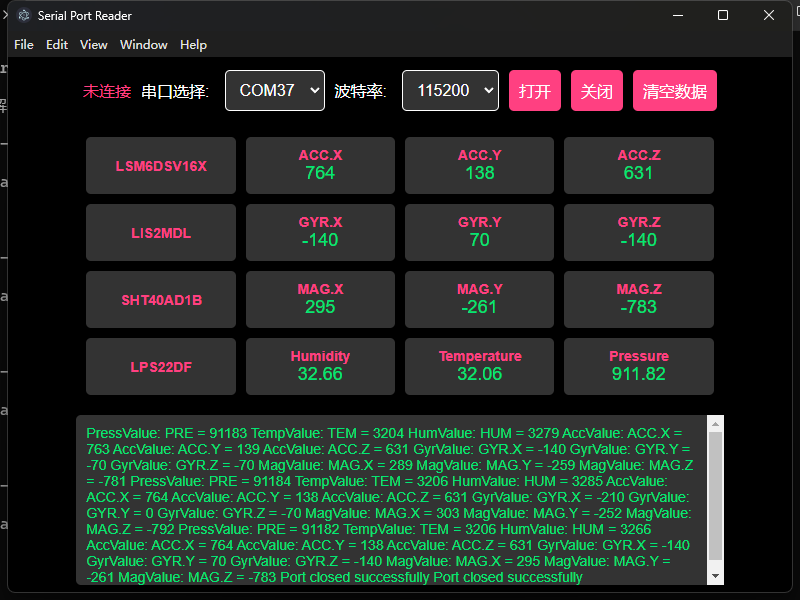The image size is (800, 600).
Task: Maximize the Serial Port Reader window
Action: click(723, 15)
